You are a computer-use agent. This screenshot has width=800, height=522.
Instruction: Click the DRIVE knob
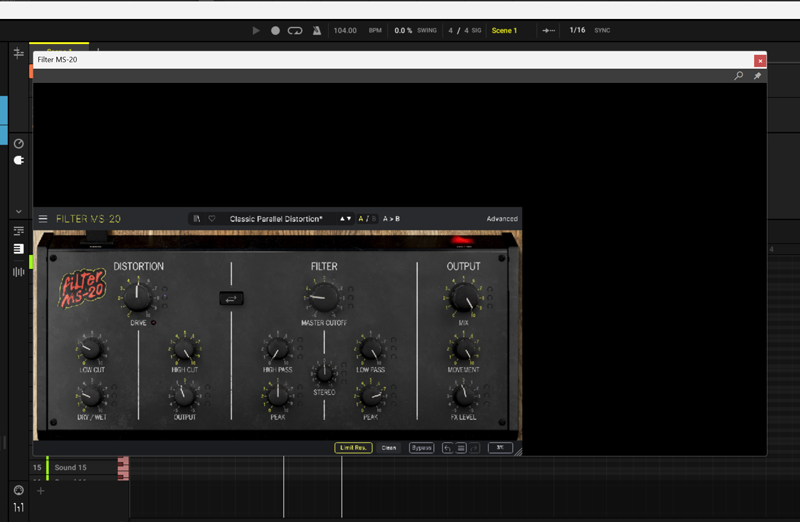coord(137,296)
